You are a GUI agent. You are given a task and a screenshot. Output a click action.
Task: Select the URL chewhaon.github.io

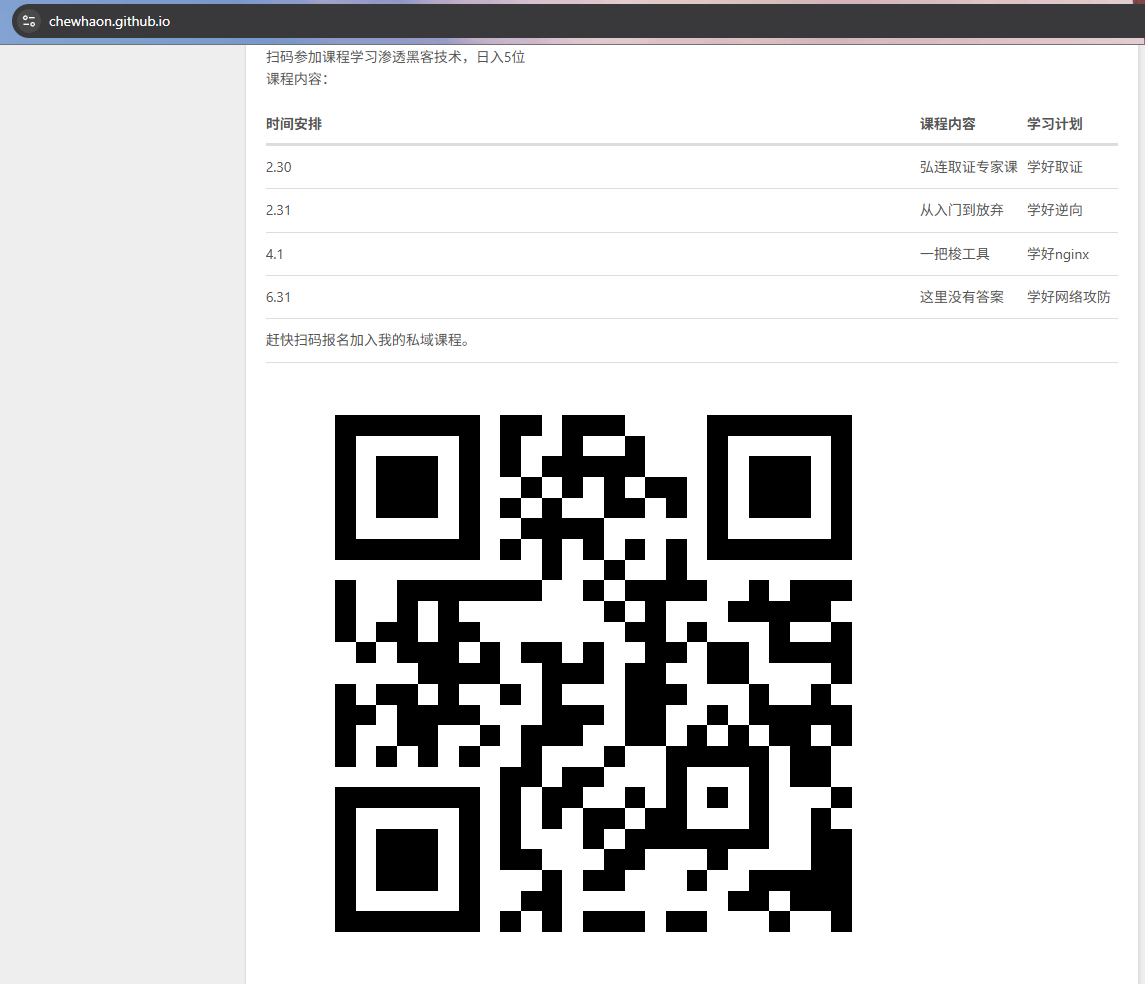click(110, 20)
